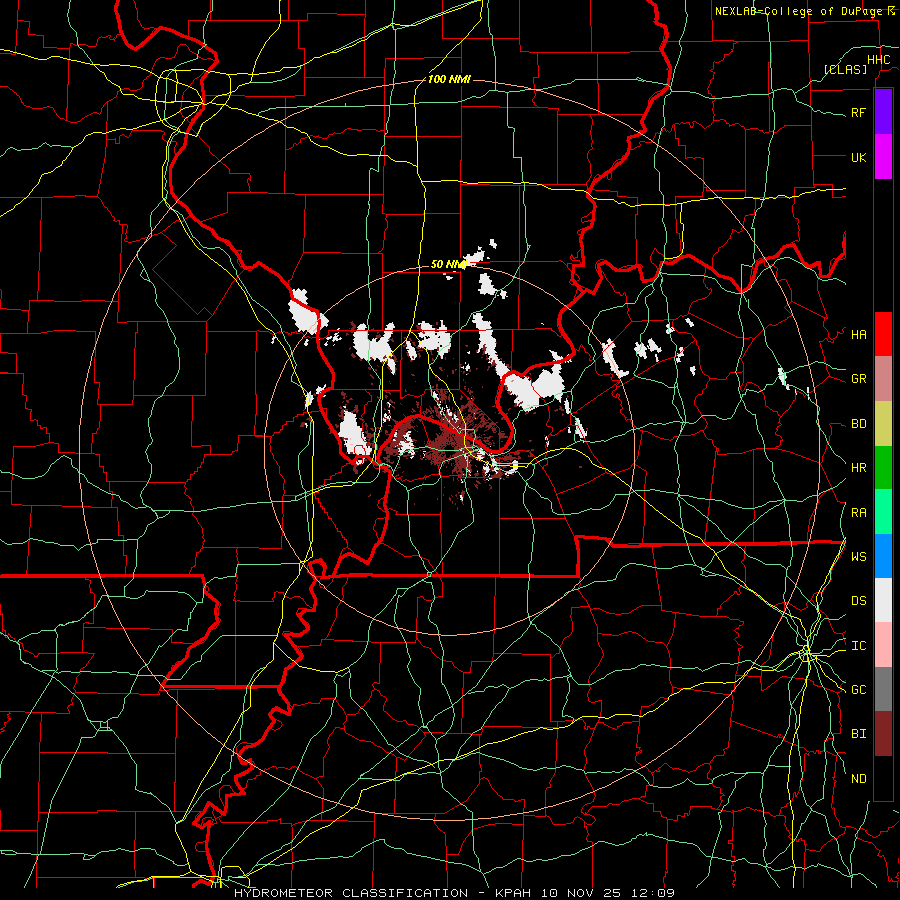Viewport: 900px width, 900px height.
Task: Click the RF legend label
Action: click(x=859, y=113)
